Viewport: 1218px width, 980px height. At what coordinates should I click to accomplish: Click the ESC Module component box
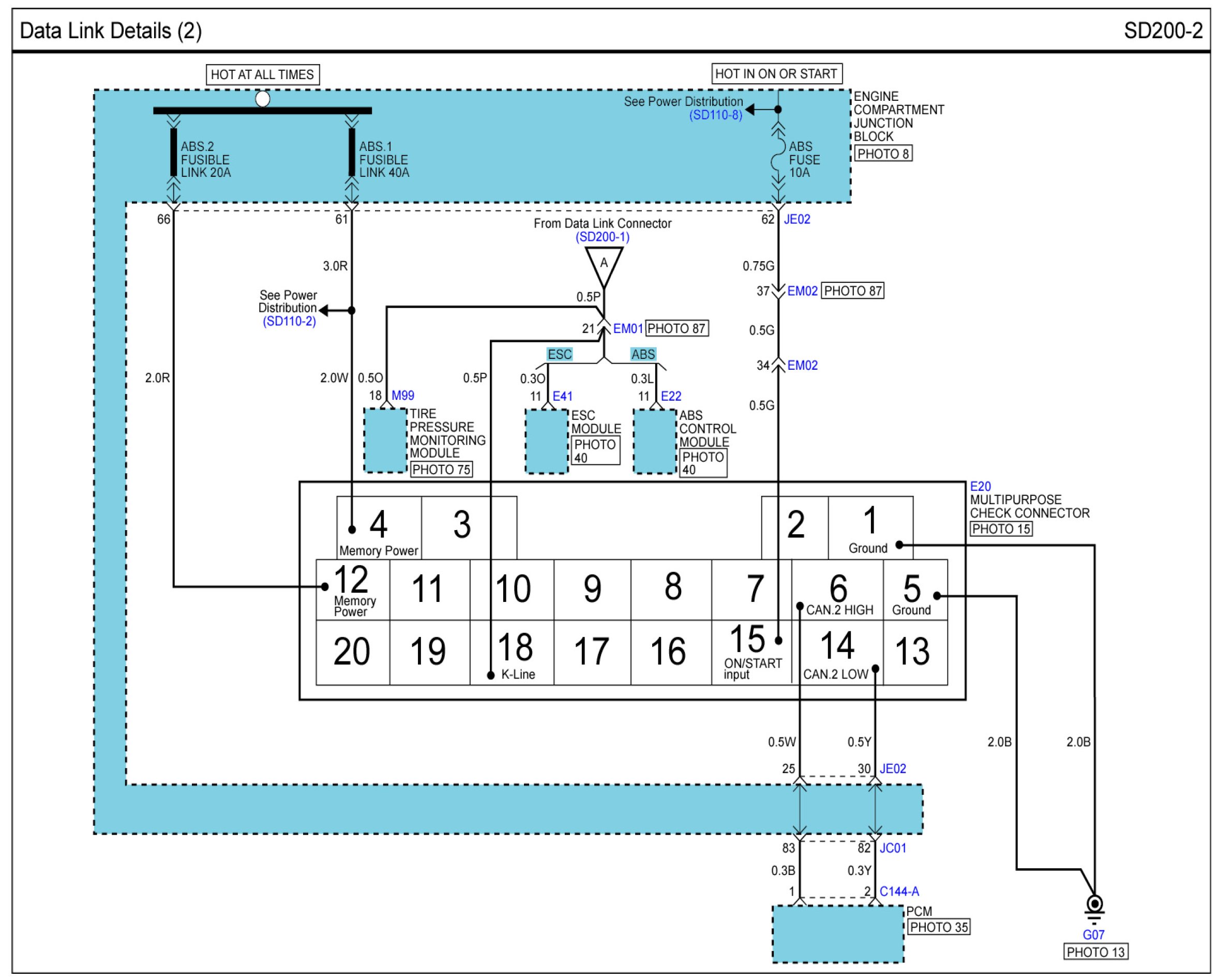(547, 442)
